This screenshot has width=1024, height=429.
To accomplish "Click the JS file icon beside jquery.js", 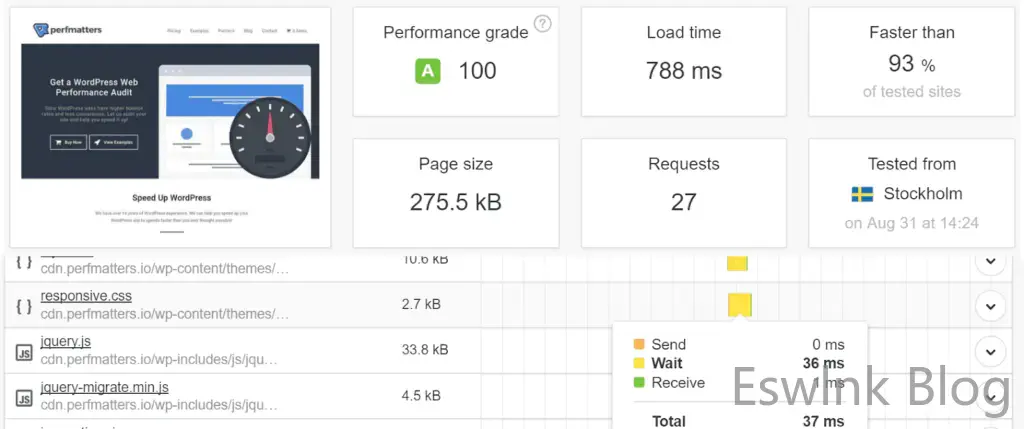I will pyautogui.click(x=24, y=351).
